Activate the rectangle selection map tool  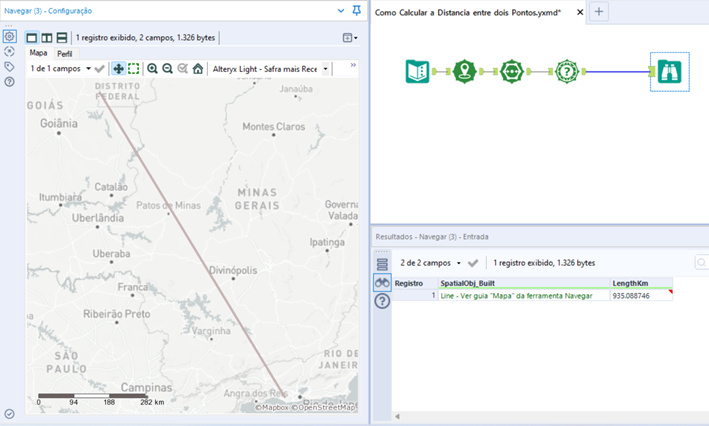pyautogui.click(x=133, y=69)
